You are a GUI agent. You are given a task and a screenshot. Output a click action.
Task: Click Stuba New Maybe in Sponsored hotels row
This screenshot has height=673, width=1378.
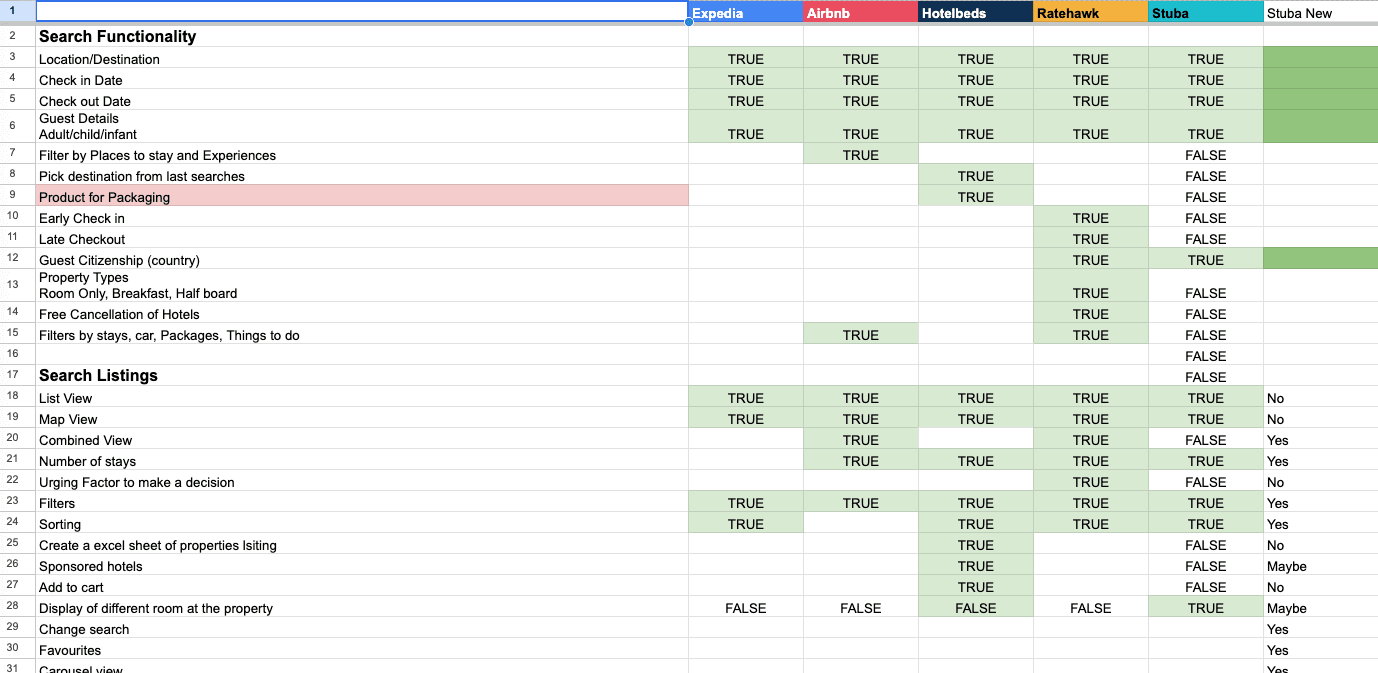coord(1321,565)
